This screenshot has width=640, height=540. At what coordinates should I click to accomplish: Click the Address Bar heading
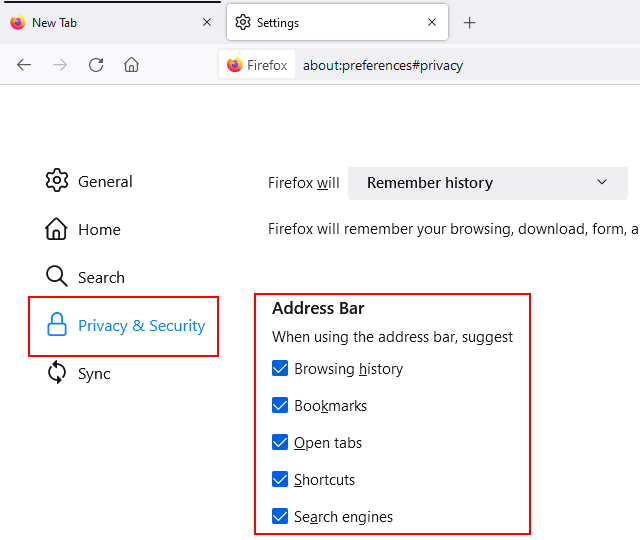[318, 308]
